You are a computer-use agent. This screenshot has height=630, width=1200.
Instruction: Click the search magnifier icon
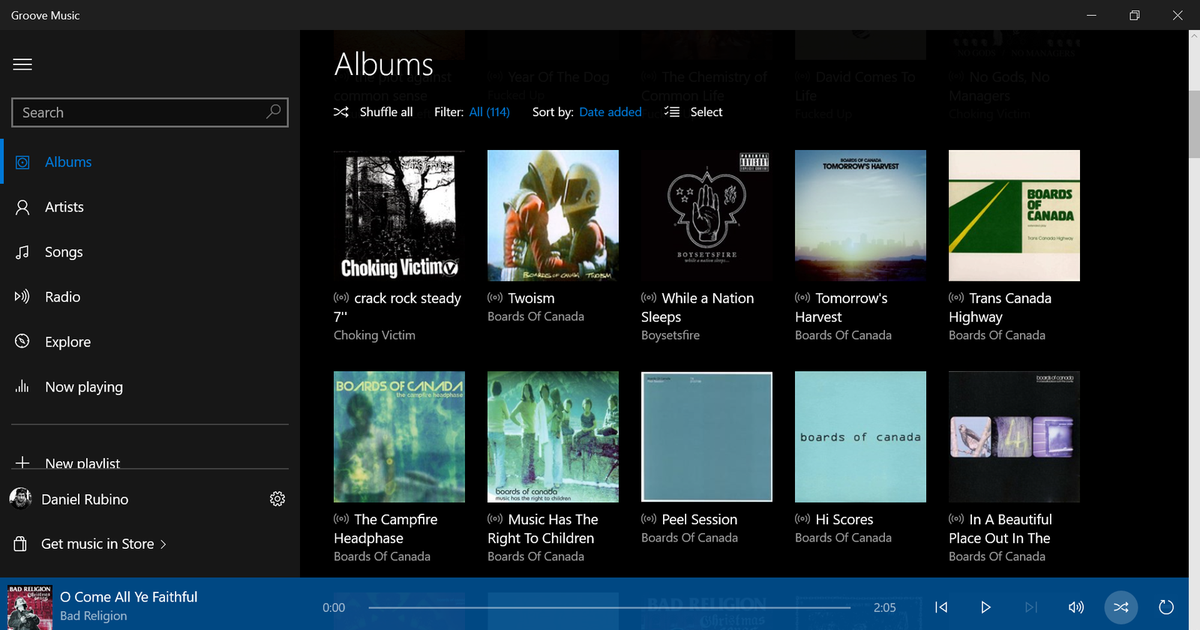click(273, 112)
